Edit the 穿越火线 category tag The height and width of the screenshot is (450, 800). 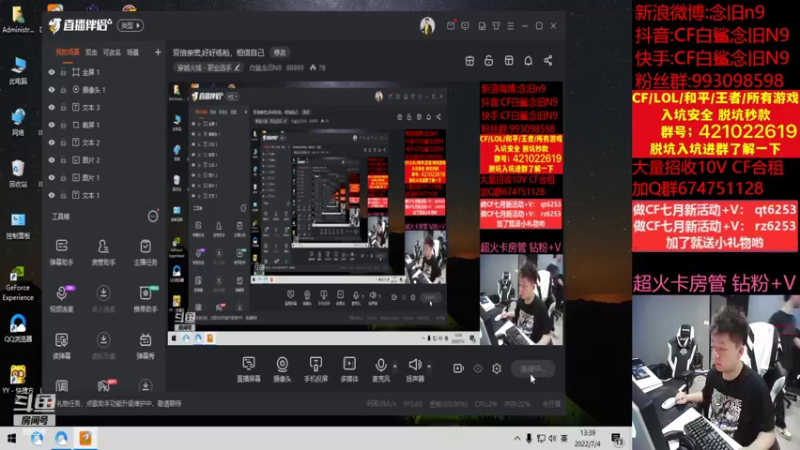[208, 68]
